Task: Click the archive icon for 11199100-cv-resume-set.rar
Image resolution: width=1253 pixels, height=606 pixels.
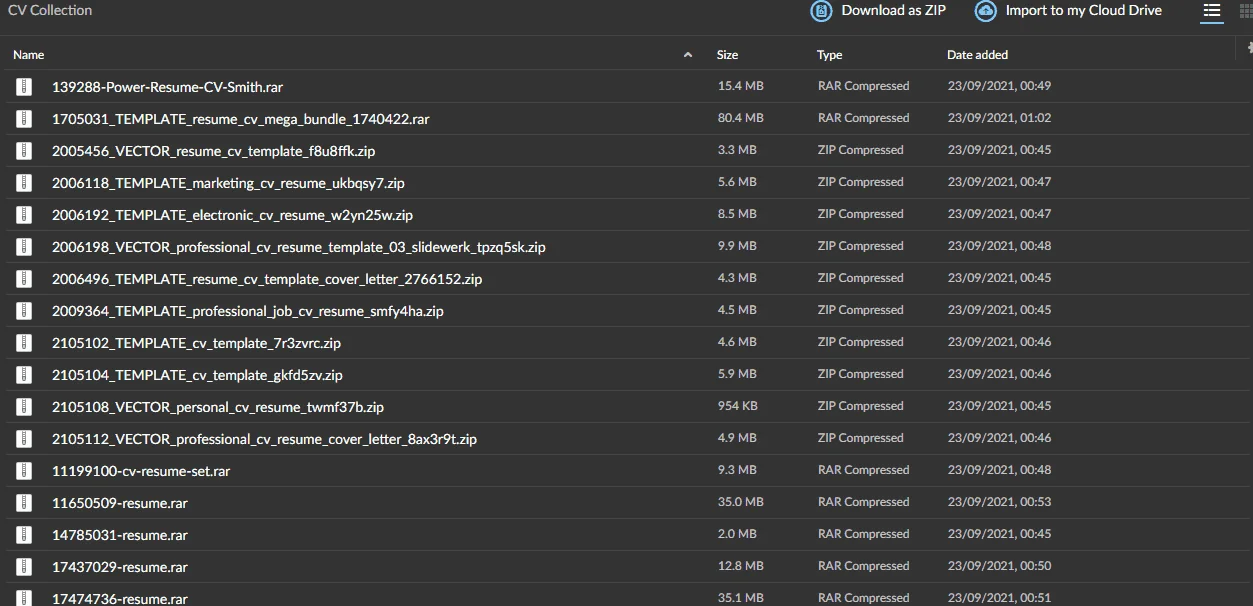Action: pos(24,471)
